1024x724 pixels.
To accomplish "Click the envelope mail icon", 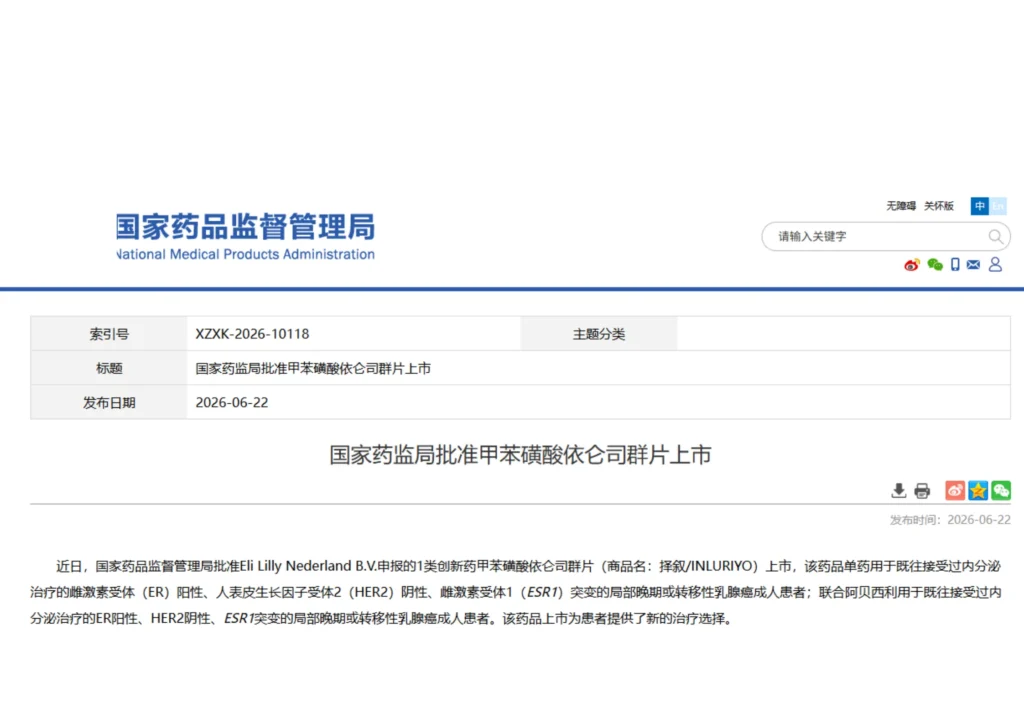I will pos(973,264).
